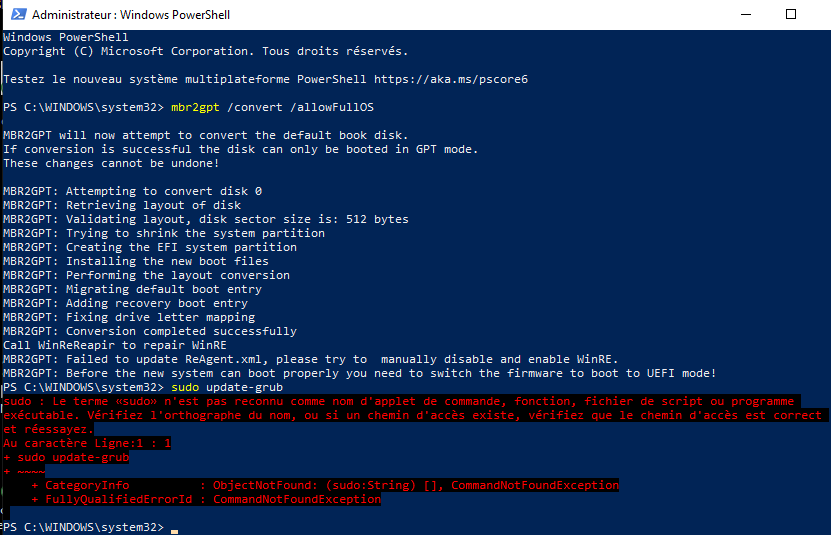
Task: Click the PowerShell icon in the title bar
Action: pos(15,14)
